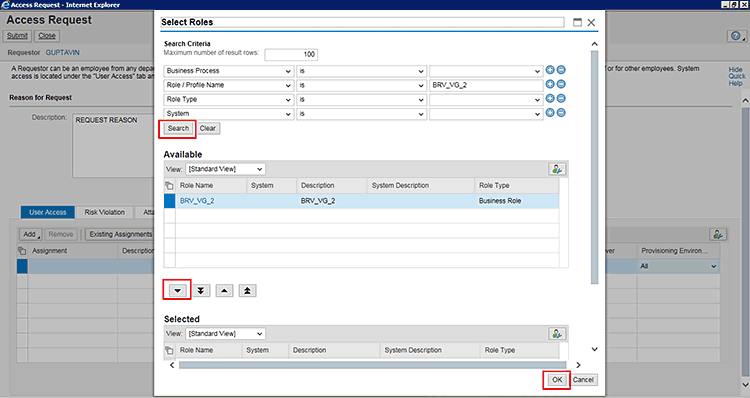The image size is (750, 398).
Task: Click Close in Access Request window
Action: click(x=47, y=36)
